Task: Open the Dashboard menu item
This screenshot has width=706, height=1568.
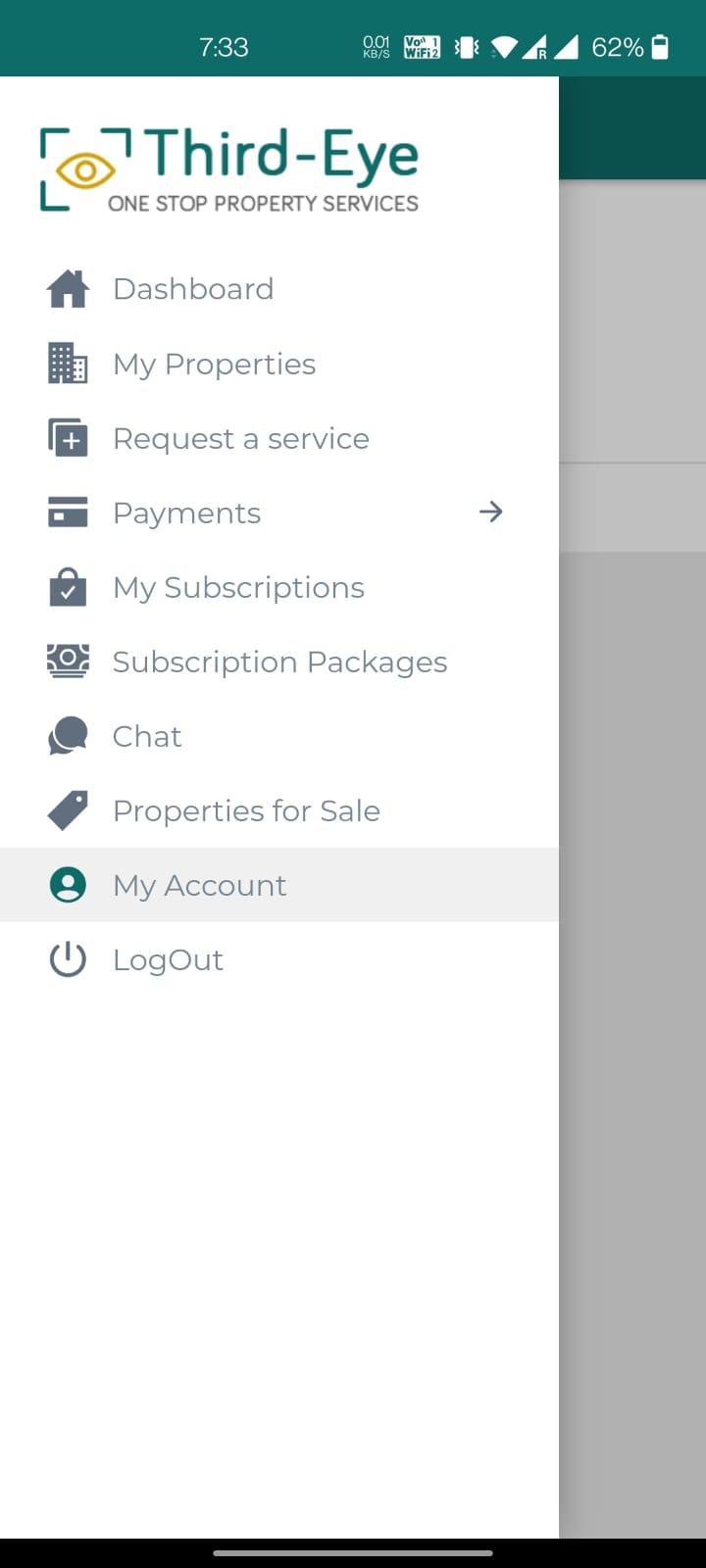Action: 279,289
